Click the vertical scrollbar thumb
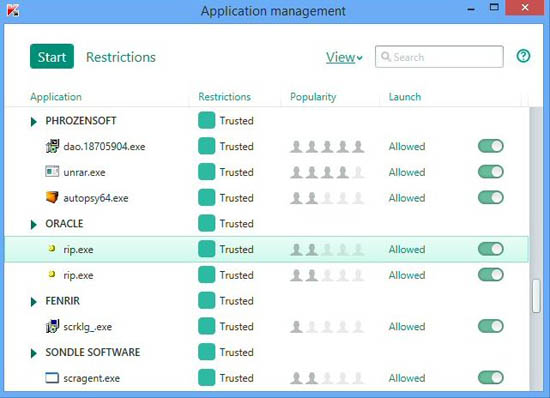550x398 pixels. pos(536,296)
